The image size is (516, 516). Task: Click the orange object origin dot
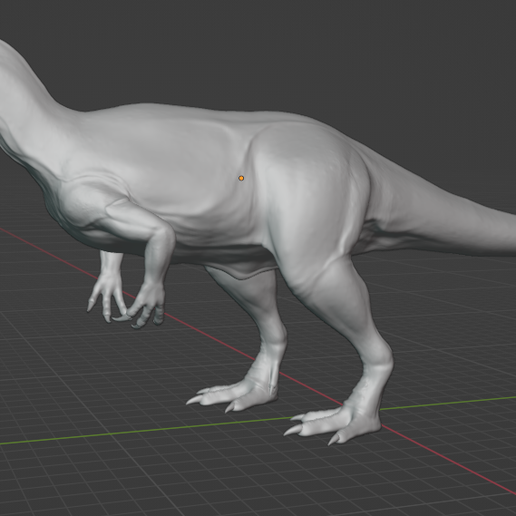[x=241, y=178]
